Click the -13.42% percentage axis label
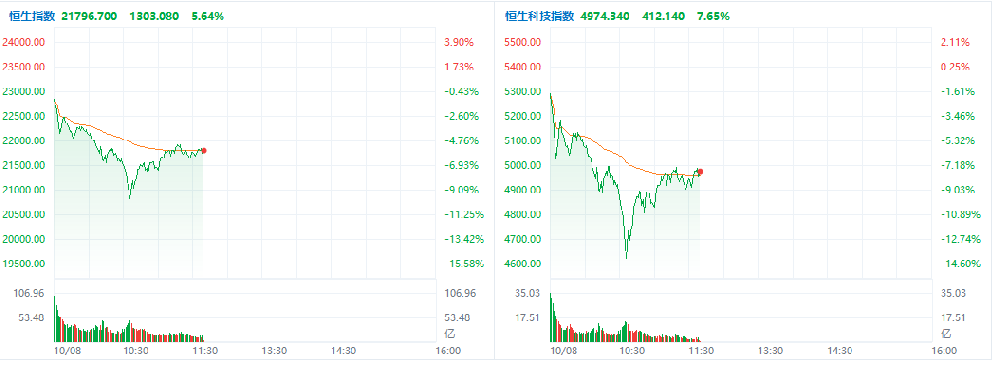The image size is (1000, 370). [x=463, y=239]
